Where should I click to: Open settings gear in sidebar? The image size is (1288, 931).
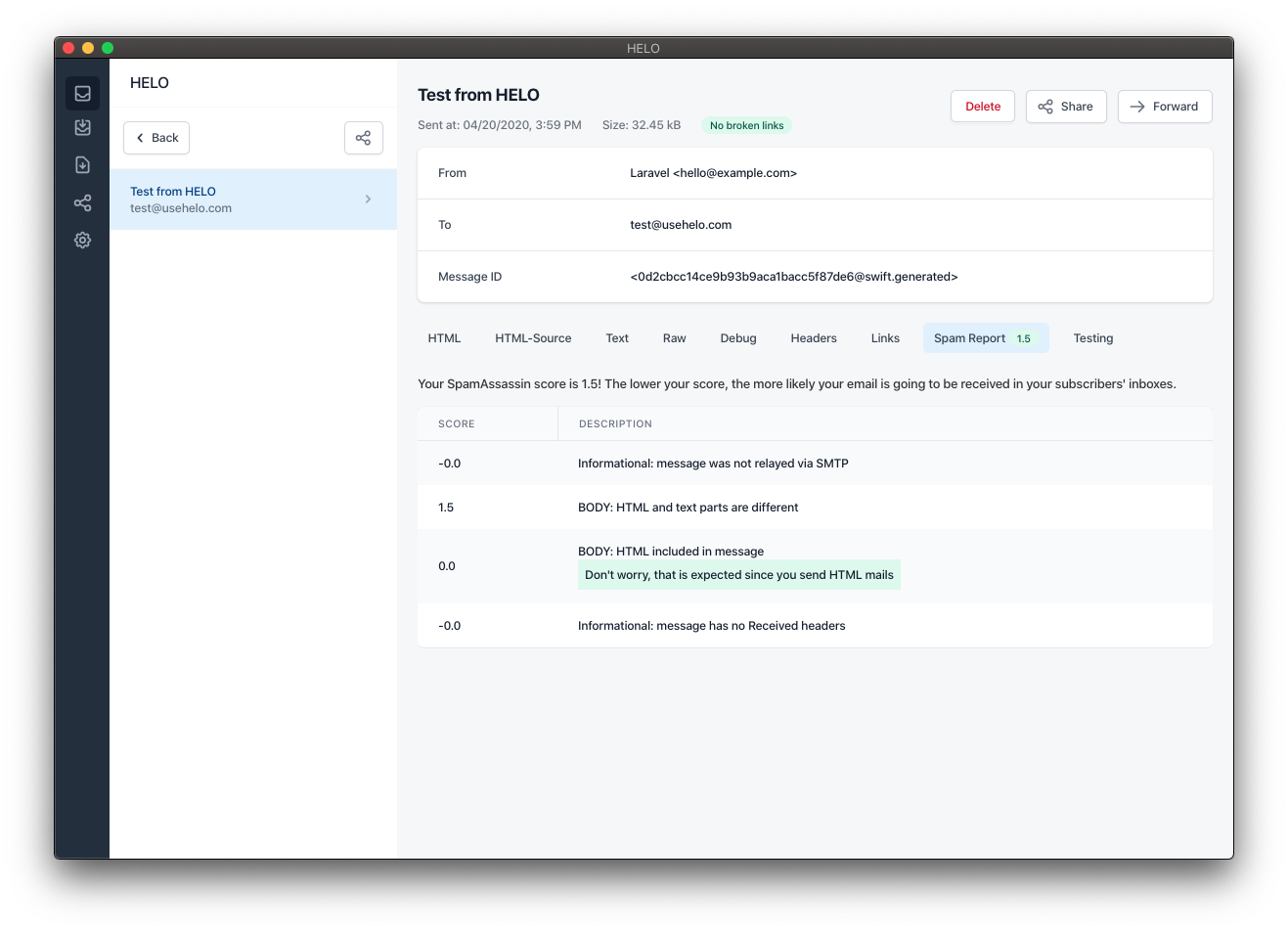point(83,240)
